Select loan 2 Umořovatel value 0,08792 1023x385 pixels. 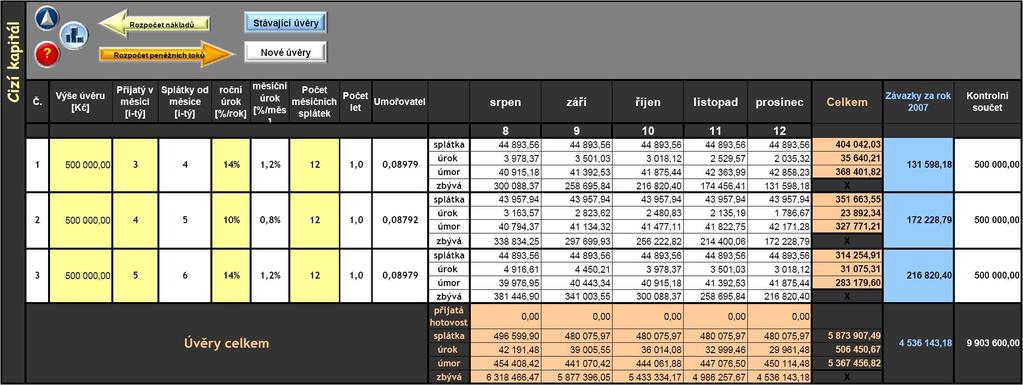tap(400, 220)
